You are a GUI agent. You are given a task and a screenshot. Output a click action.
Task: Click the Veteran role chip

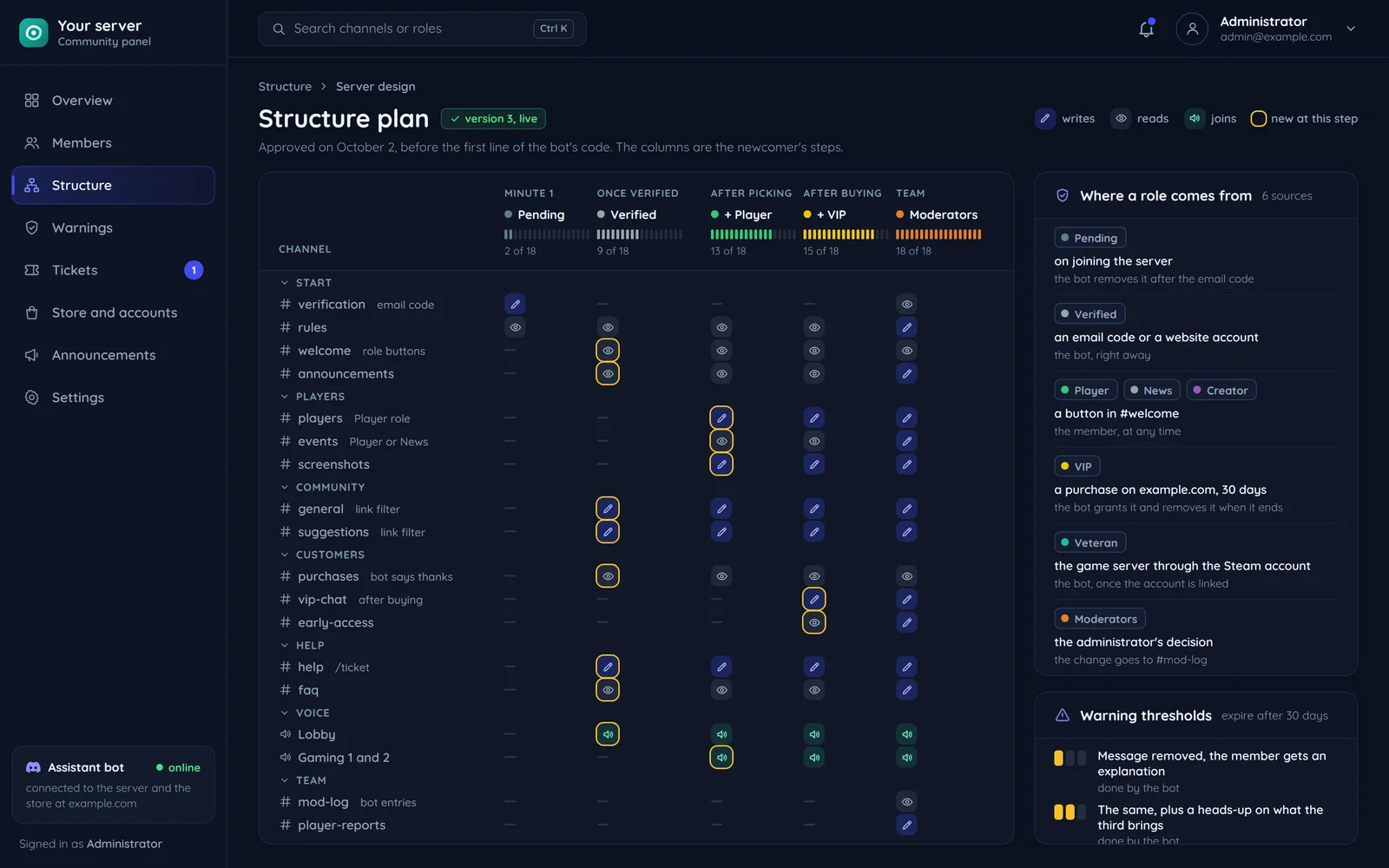pyautogui.click(x=1089, y=542)
